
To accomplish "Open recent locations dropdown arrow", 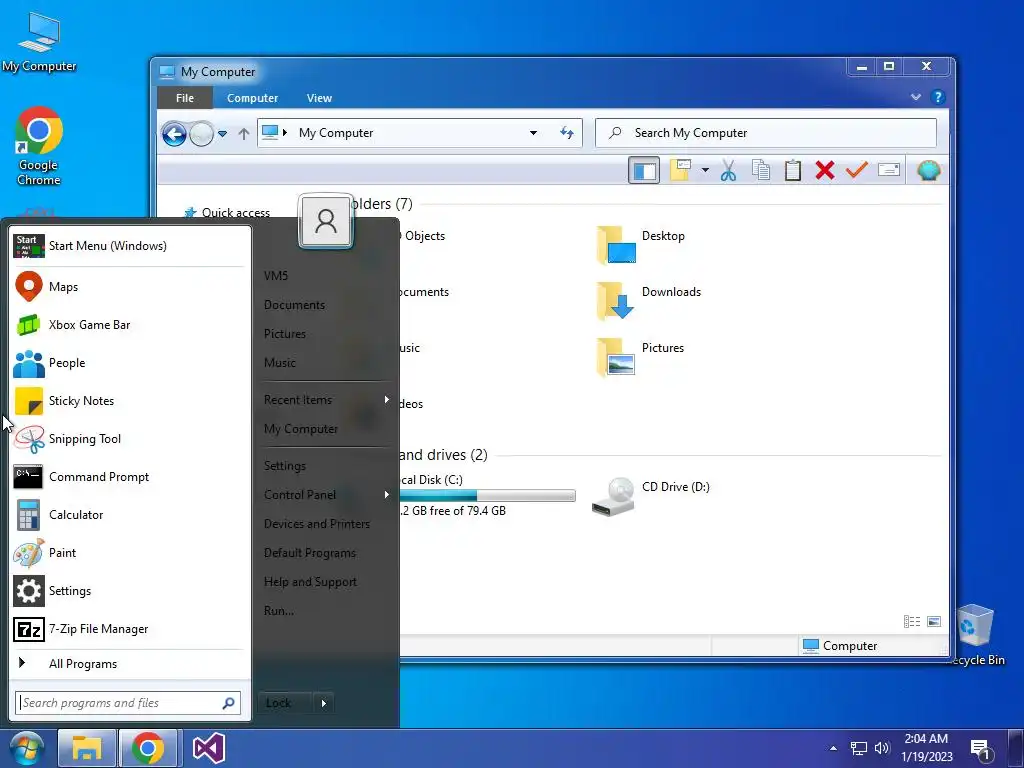I will [222, 134].
